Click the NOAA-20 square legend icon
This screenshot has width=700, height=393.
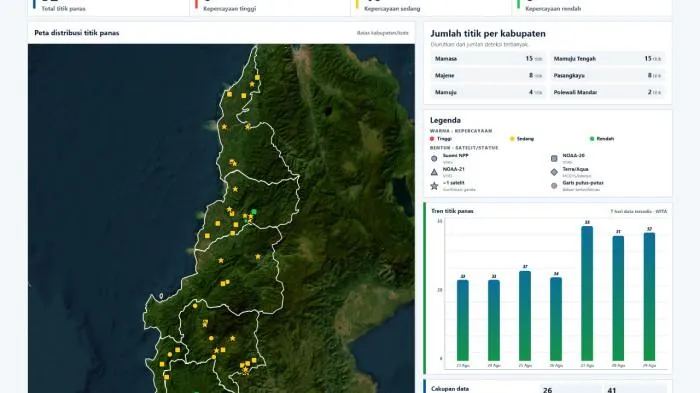[x=554, y=159]
